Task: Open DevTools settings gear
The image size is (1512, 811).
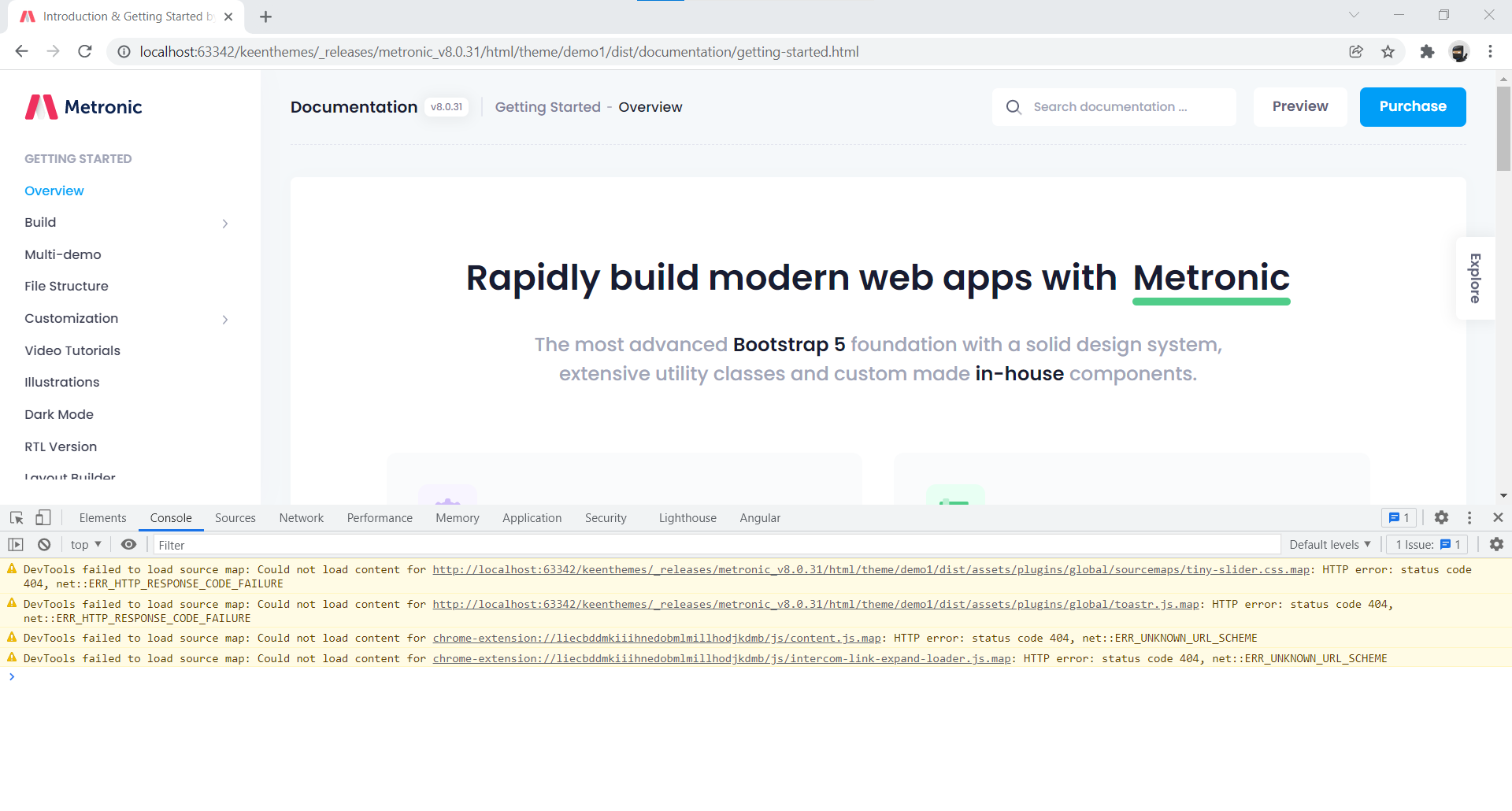Action: [x=1441, y=517]
